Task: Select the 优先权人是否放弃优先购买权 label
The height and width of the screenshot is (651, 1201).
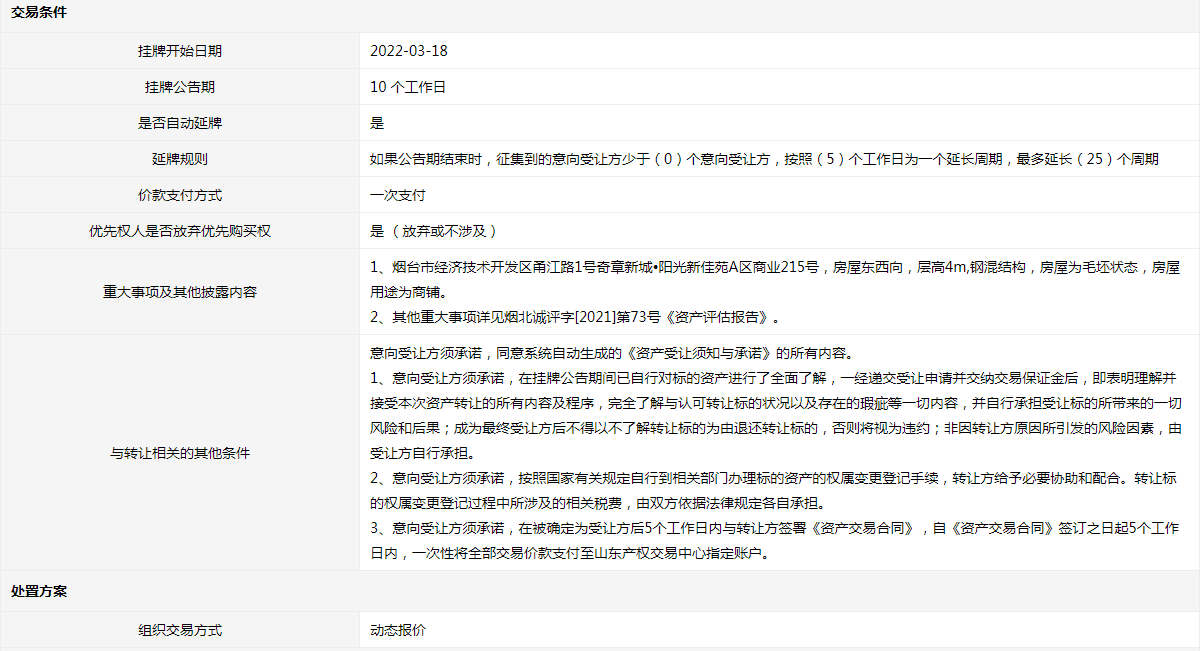Action: coord(180,231)
